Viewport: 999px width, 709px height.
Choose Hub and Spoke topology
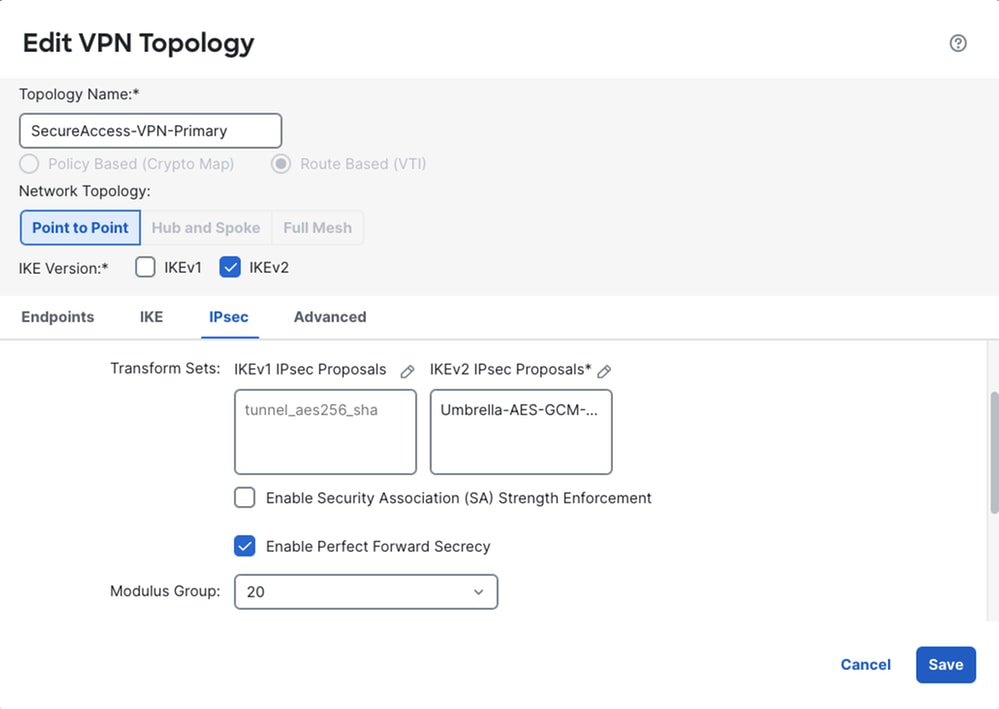pyautogui.click(x=206, y=227)
